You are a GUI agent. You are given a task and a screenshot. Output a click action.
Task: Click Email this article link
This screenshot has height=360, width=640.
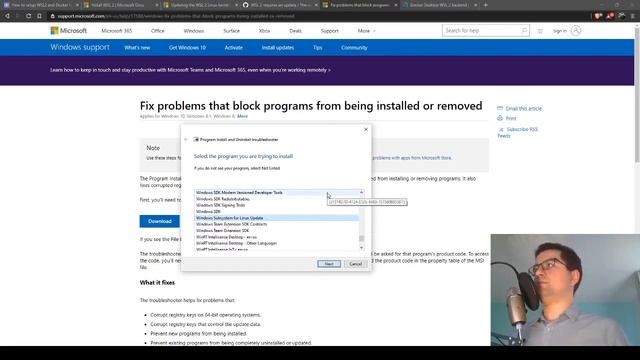coord(524,109)
